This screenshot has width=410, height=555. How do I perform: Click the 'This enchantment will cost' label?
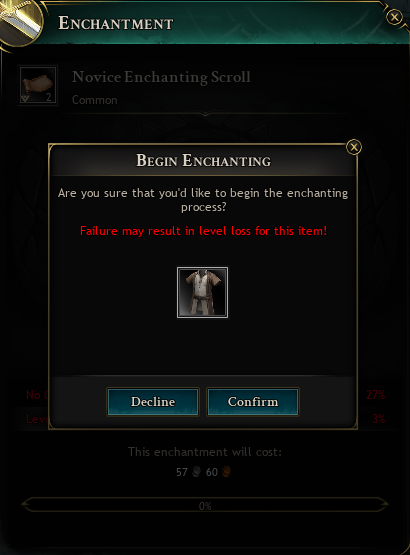205,452
